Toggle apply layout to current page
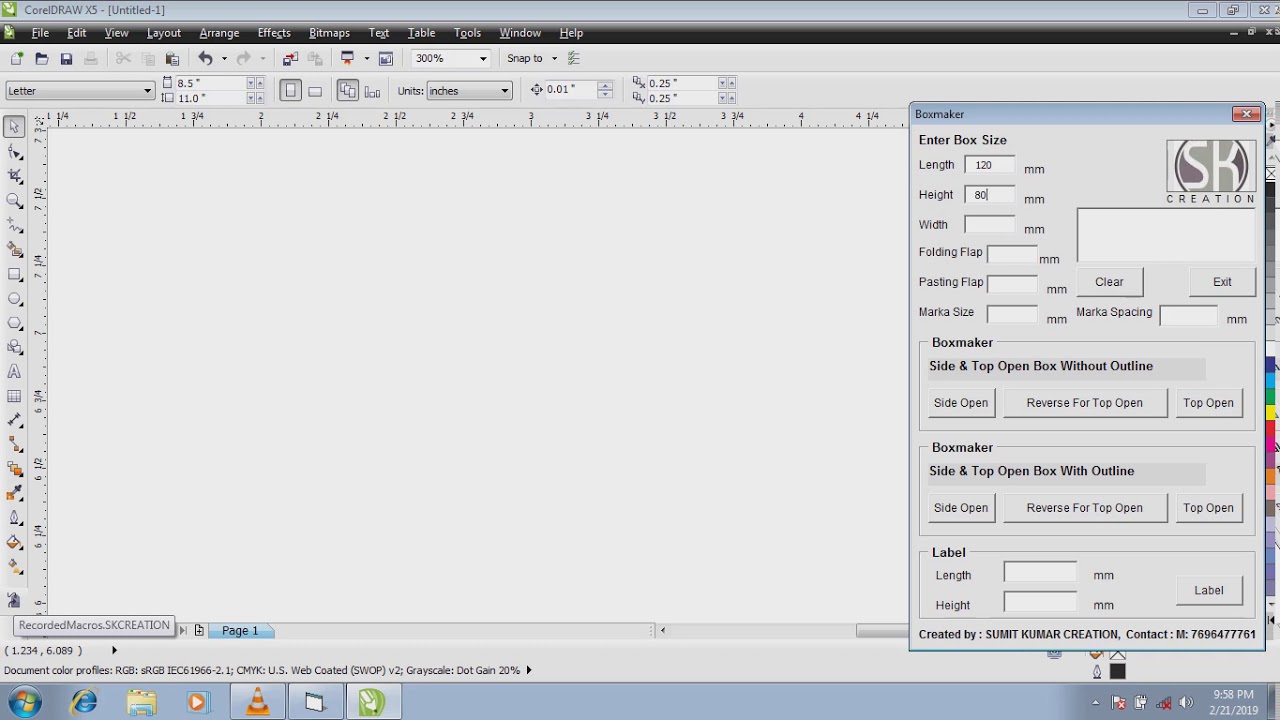 pyautogui.click(x=373, y=91)
